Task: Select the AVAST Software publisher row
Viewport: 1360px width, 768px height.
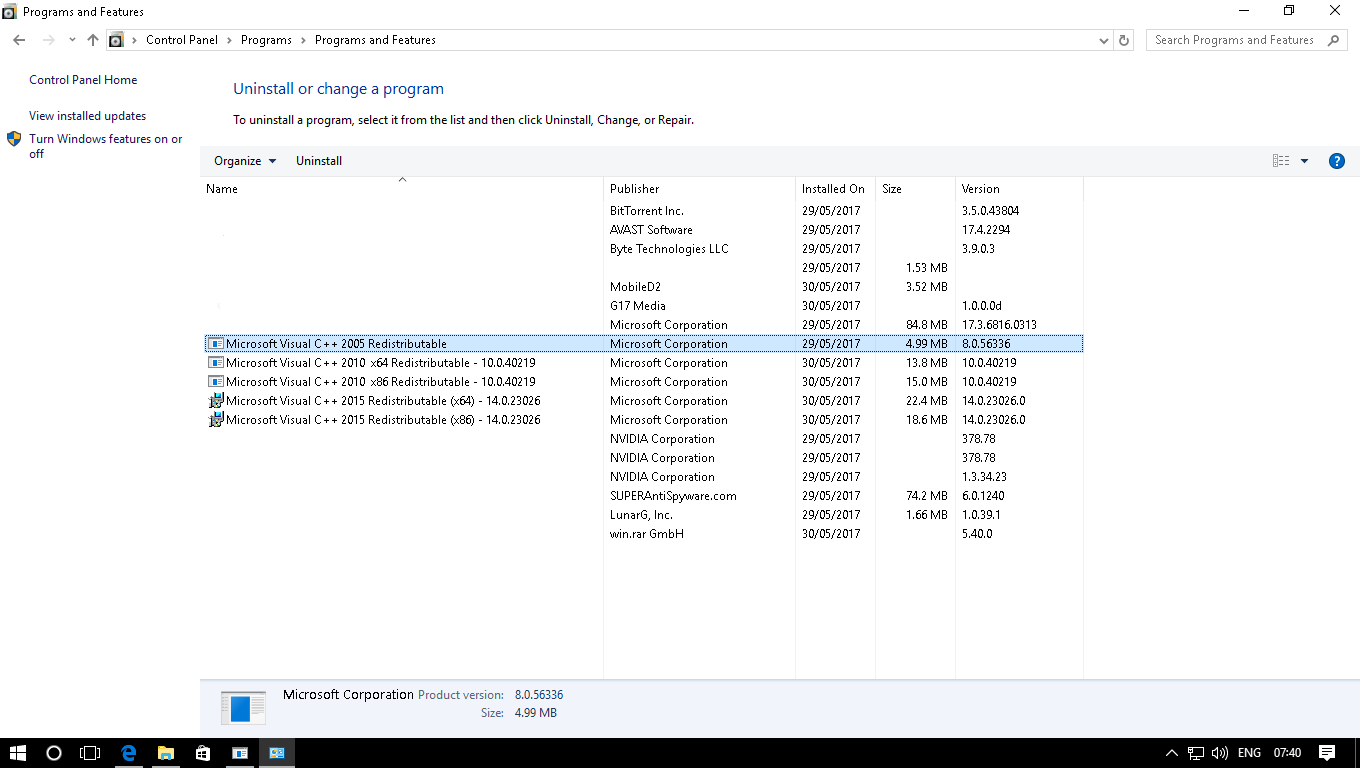Action: (644, 230)
